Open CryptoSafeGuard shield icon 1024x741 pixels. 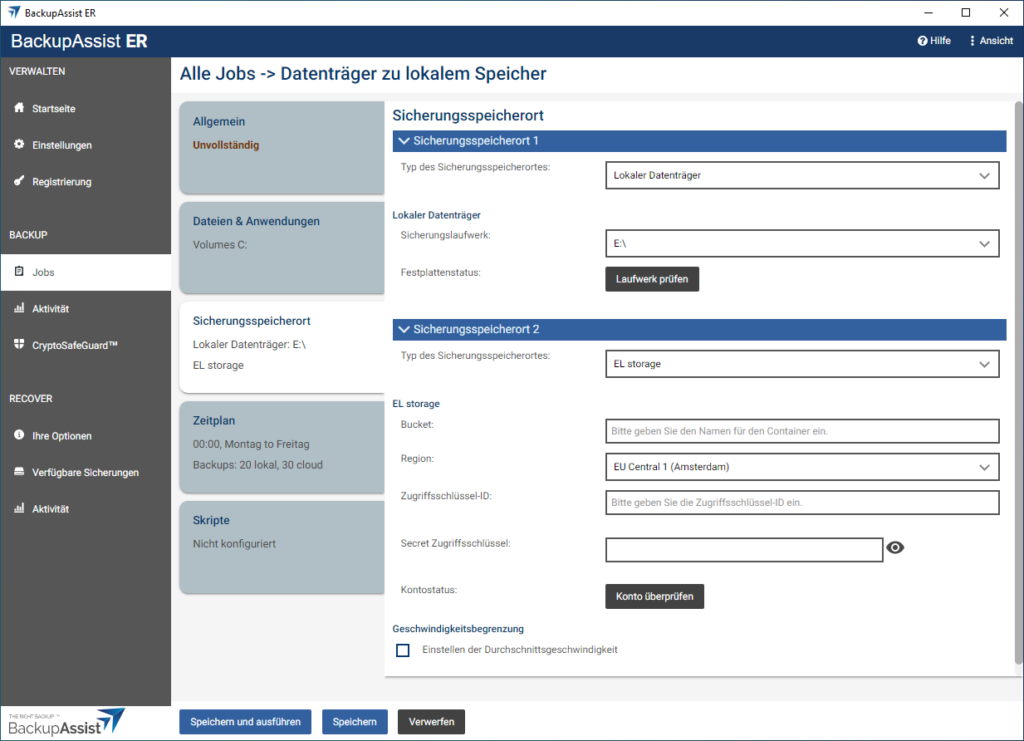click(x=19, y=345)
